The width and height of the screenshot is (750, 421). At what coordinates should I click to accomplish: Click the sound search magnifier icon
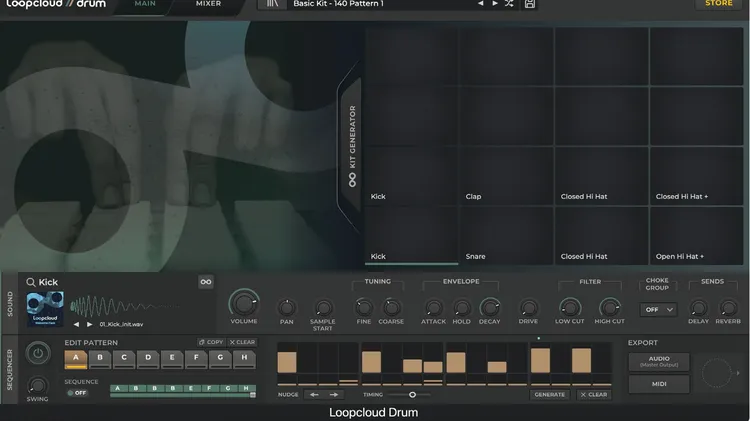(31, 282)
